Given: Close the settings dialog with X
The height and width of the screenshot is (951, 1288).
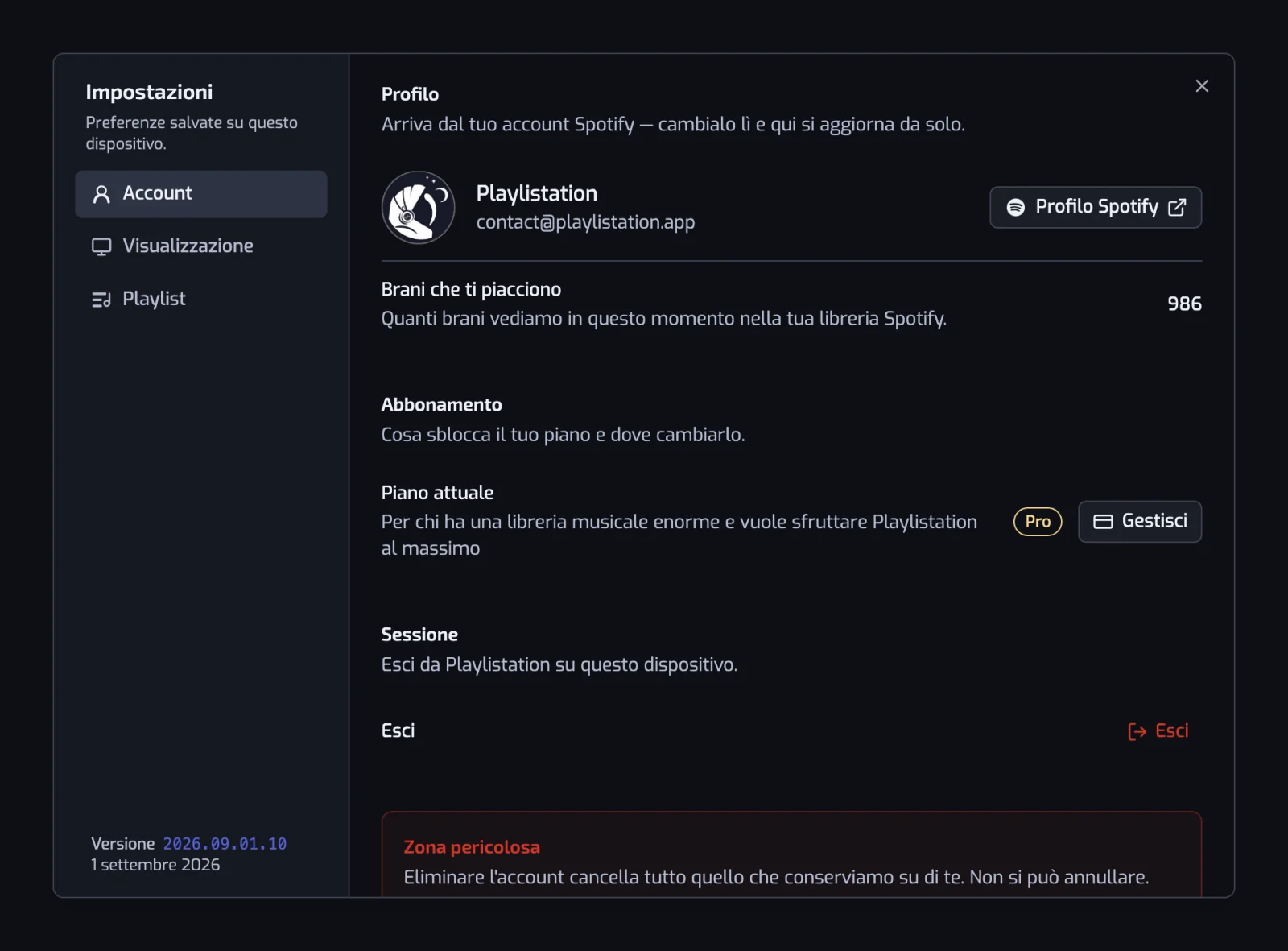Looking at the screenshot, I should [x=1202, y=86].
